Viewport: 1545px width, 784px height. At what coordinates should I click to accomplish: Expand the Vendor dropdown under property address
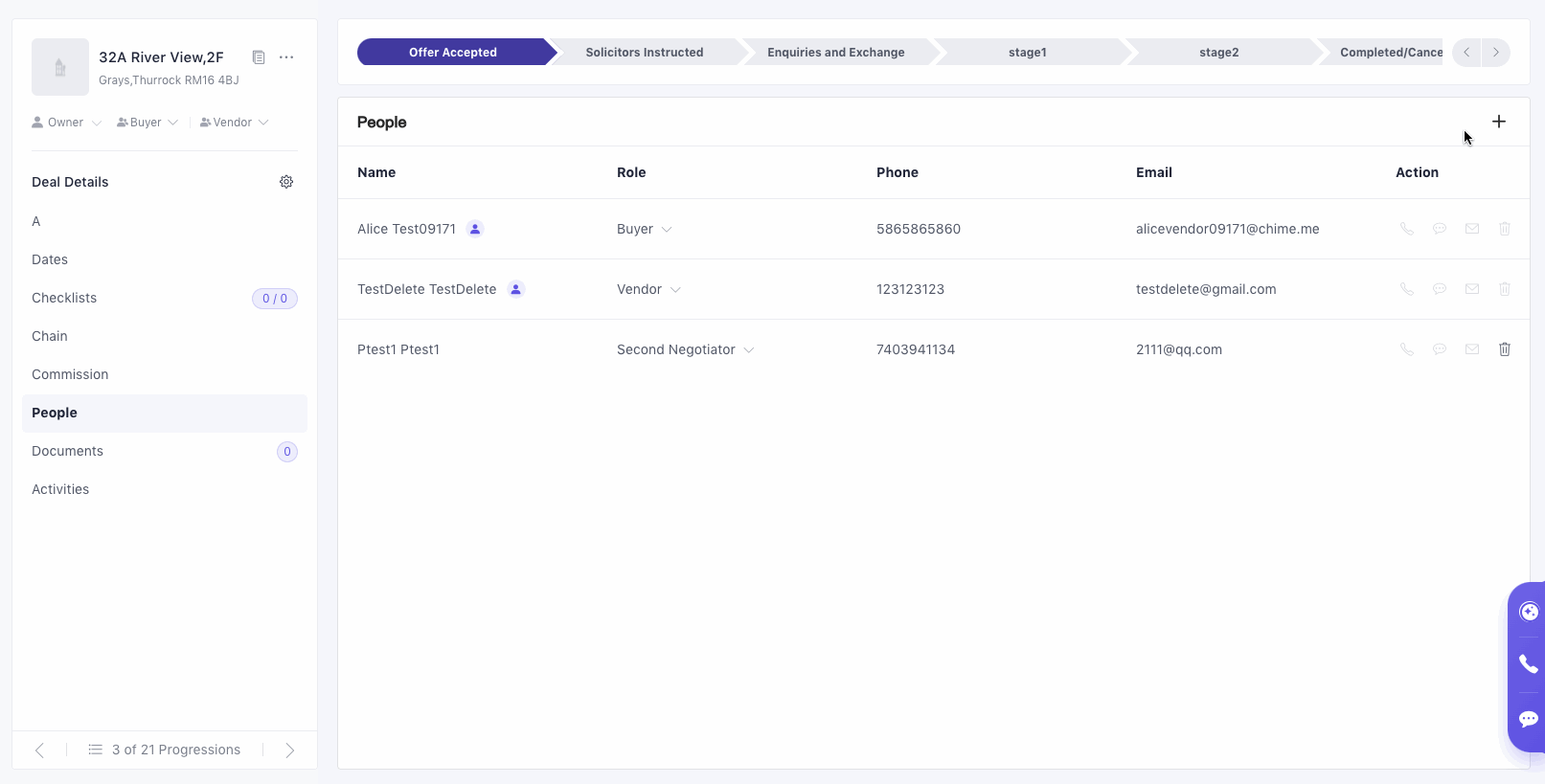pyautogui.click(x=234, y=123)
